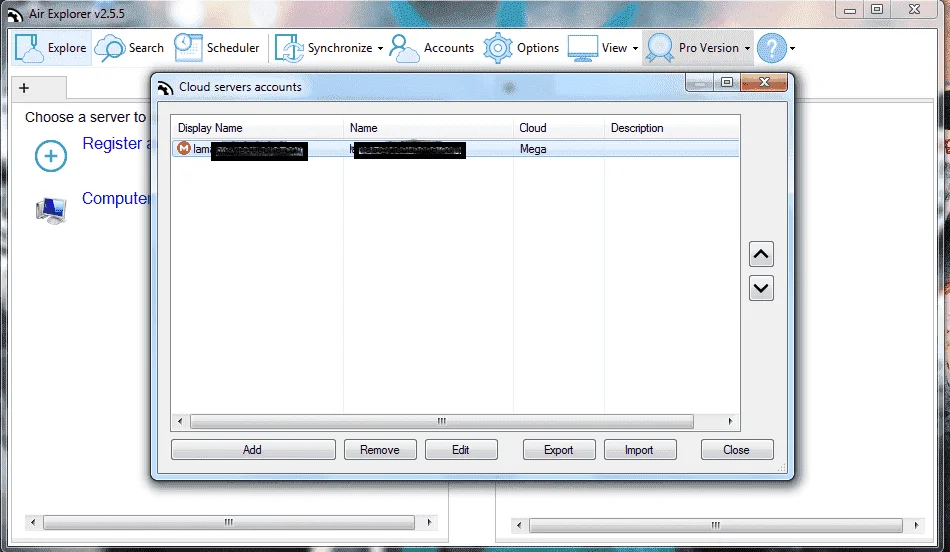Image resolution: width=950 pixels, height=552 pixels.
Task: Click the Import accounts button
Action: click(639, 450)
